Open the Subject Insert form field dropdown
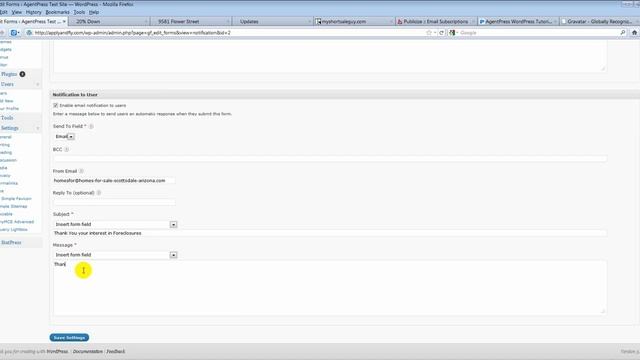Viewport: 640px width, 360px height. click(x=116, y=224)
